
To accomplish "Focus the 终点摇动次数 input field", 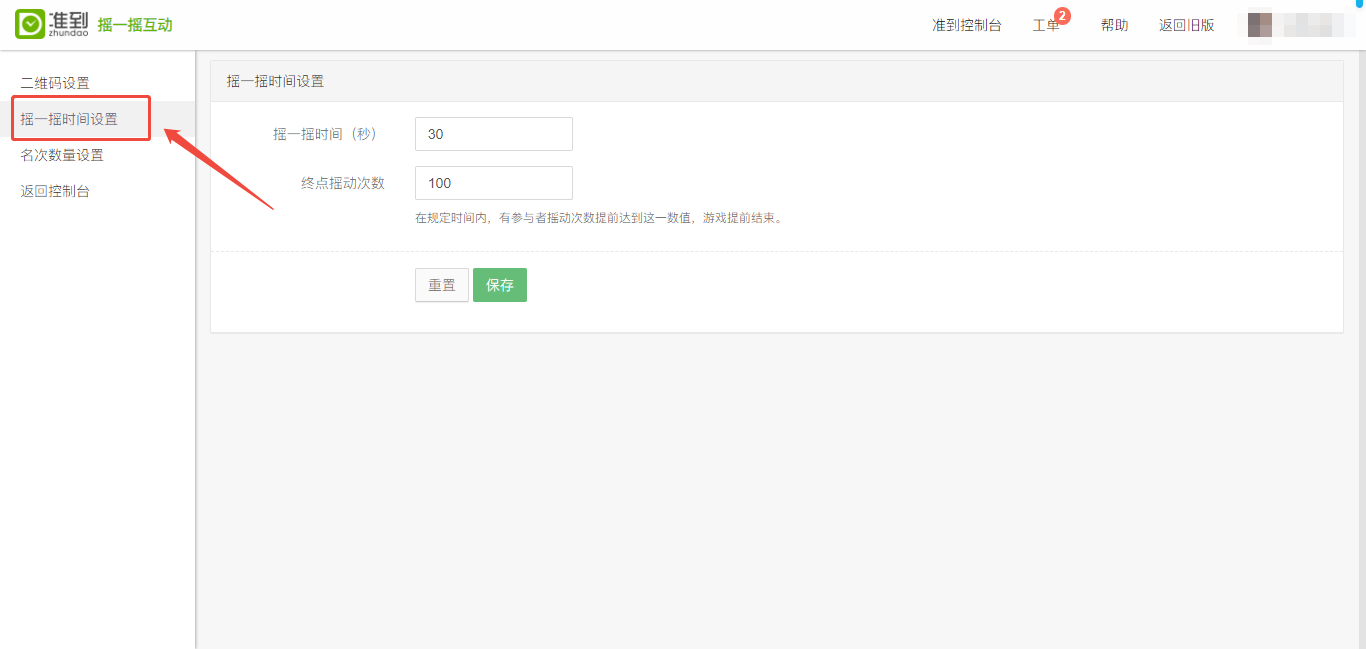I will coord(493,183).
